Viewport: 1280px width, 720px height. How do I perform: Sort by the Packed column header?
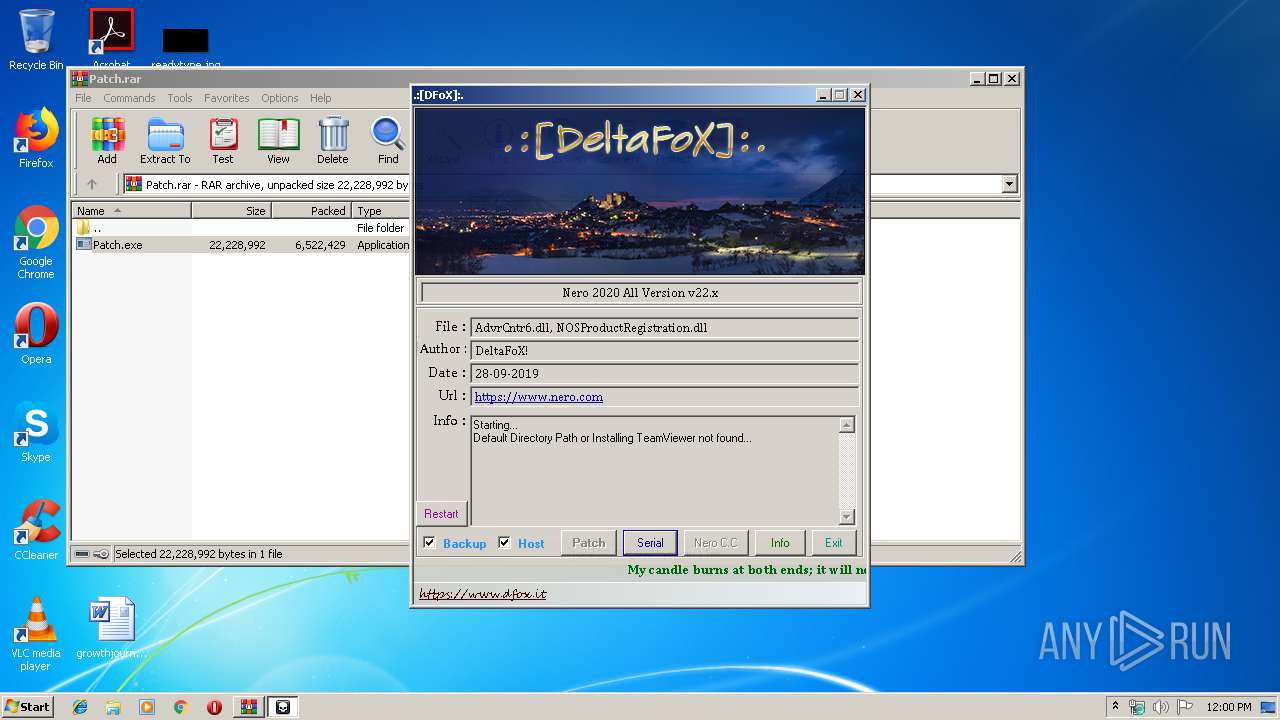311,211
